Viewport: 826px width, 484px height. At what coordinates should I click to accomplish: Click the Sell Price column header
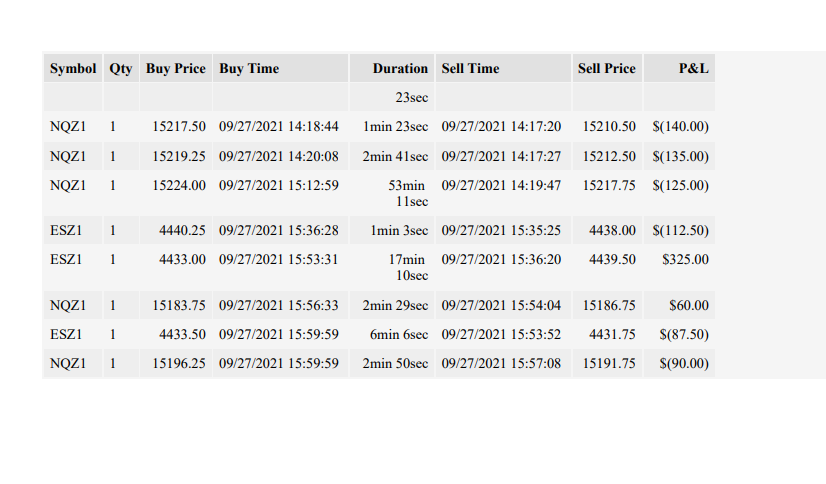(607, 68)
